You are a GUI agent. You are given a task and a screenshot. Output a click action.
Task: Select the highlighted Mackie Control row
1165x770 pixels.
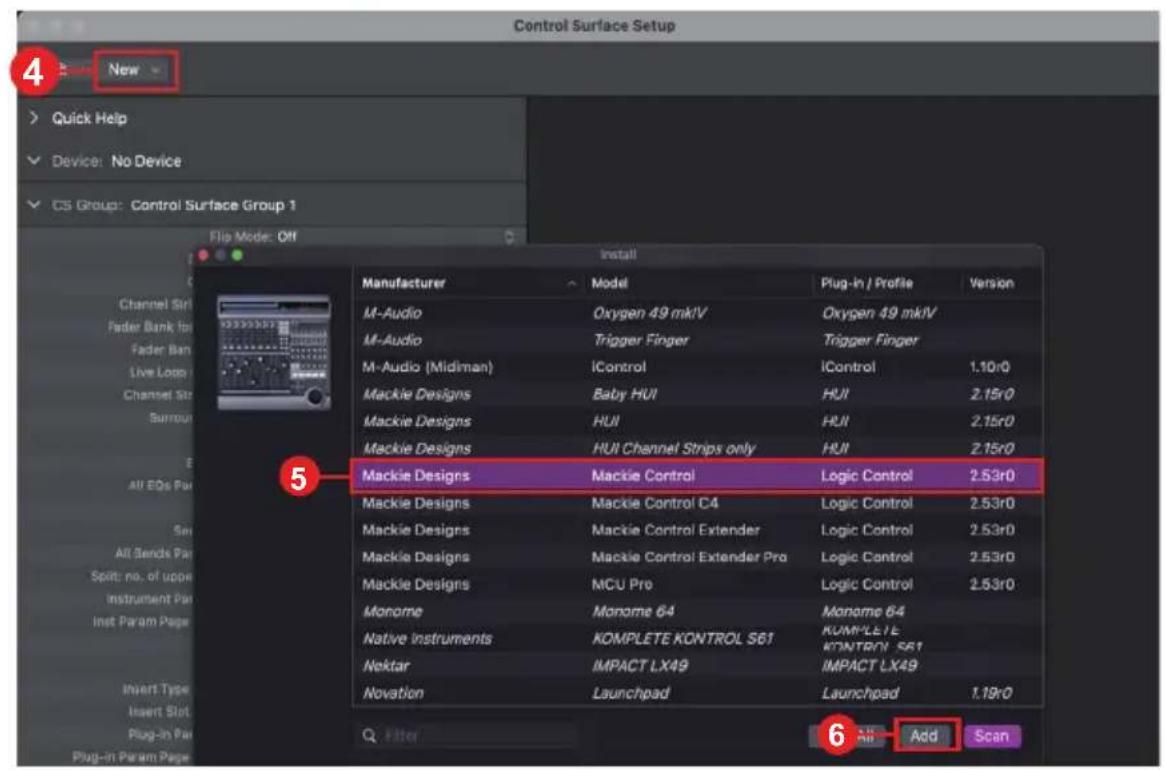click(x=697, y=476)
